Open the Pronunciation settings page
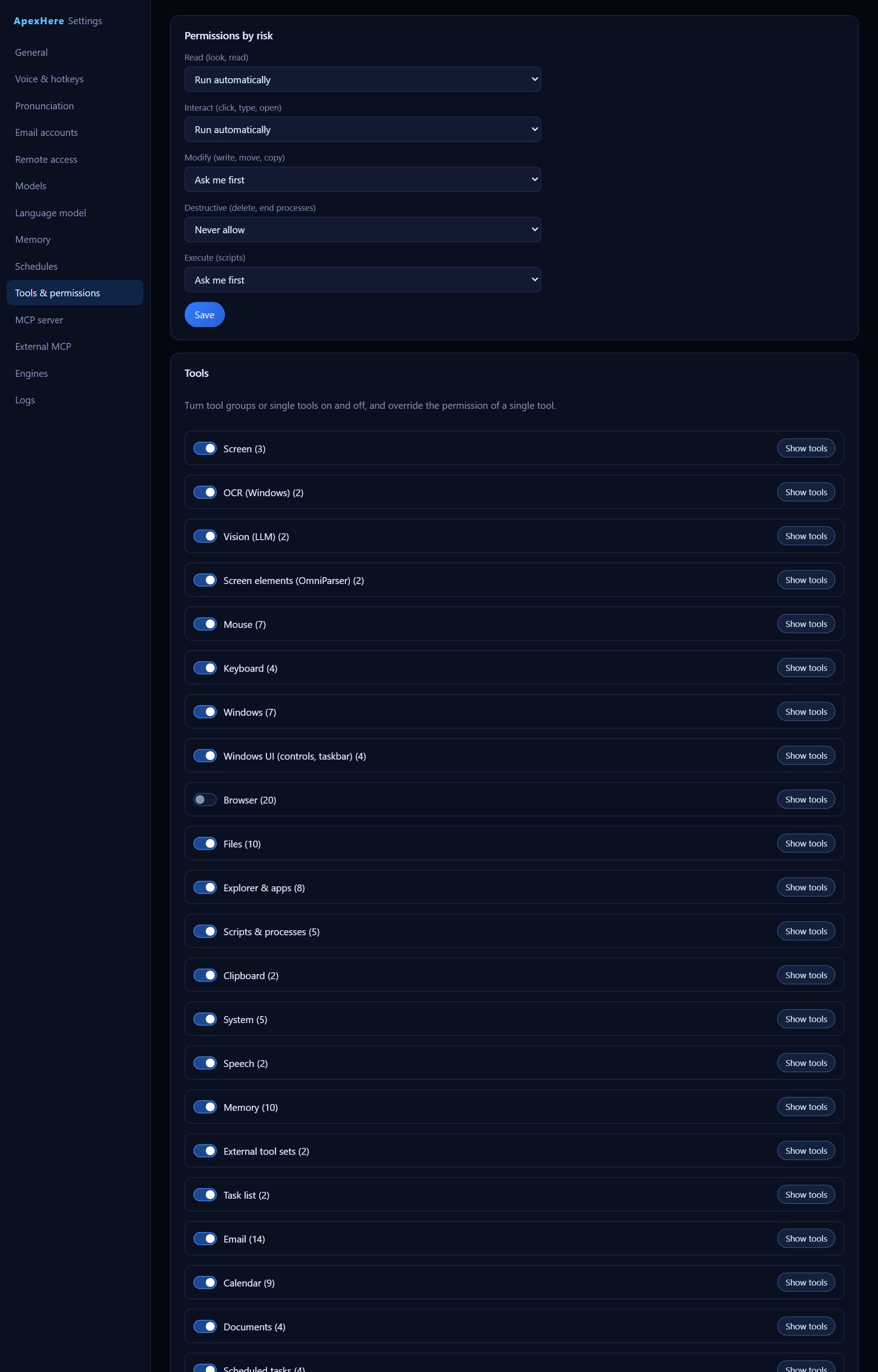 click(75, 106)
